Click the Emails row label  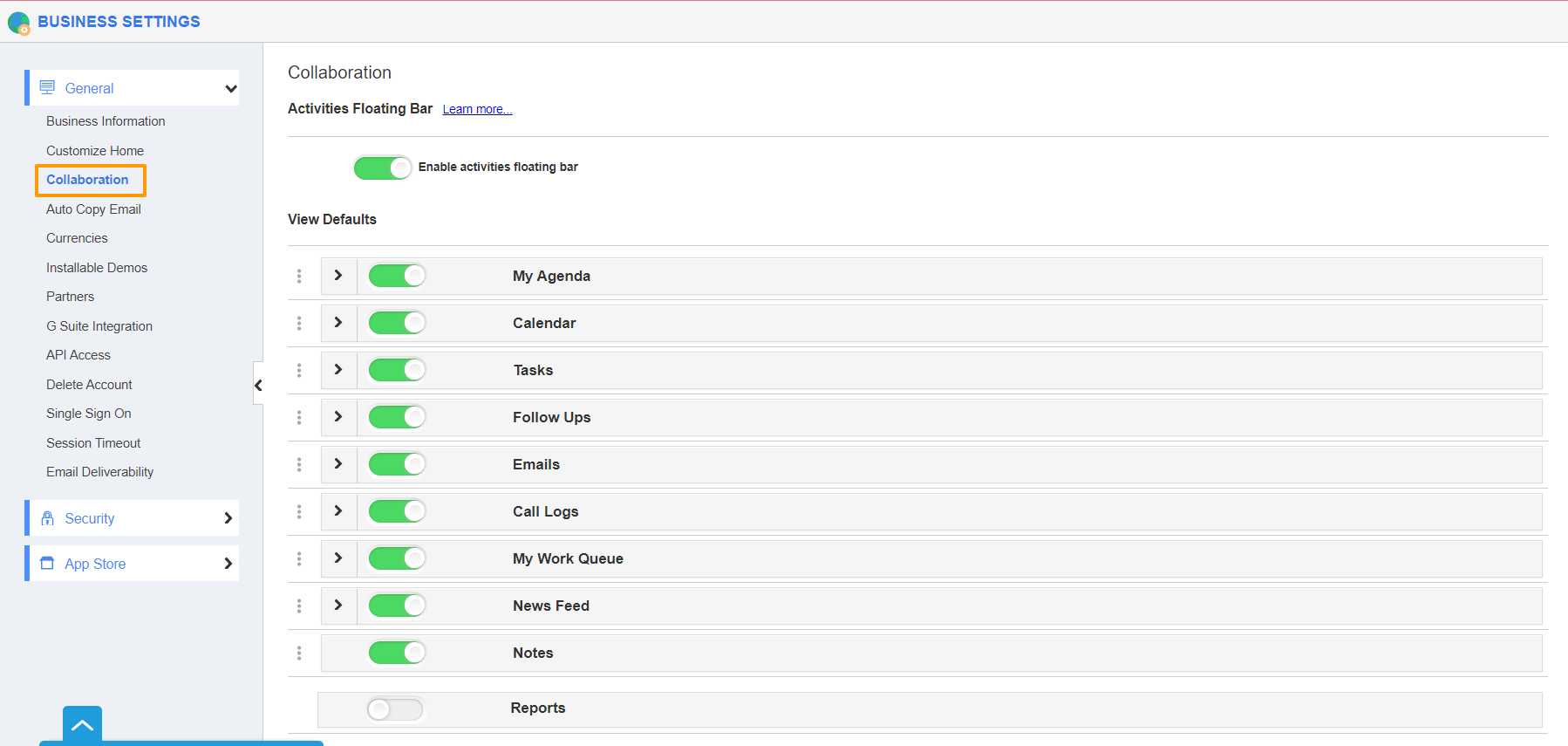(x=536, y=464)
